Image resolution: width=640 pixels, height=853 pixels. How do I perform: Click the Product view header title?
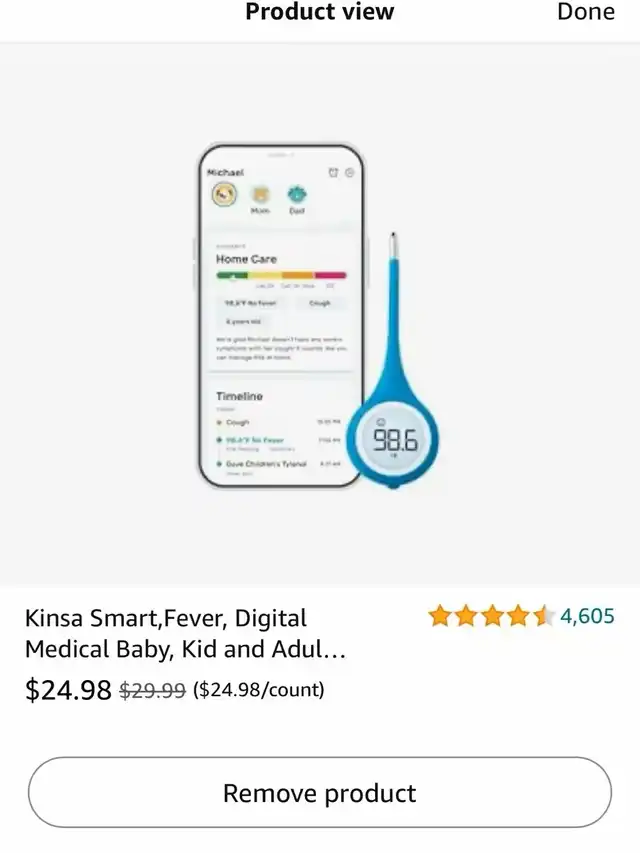coord(319,12)
